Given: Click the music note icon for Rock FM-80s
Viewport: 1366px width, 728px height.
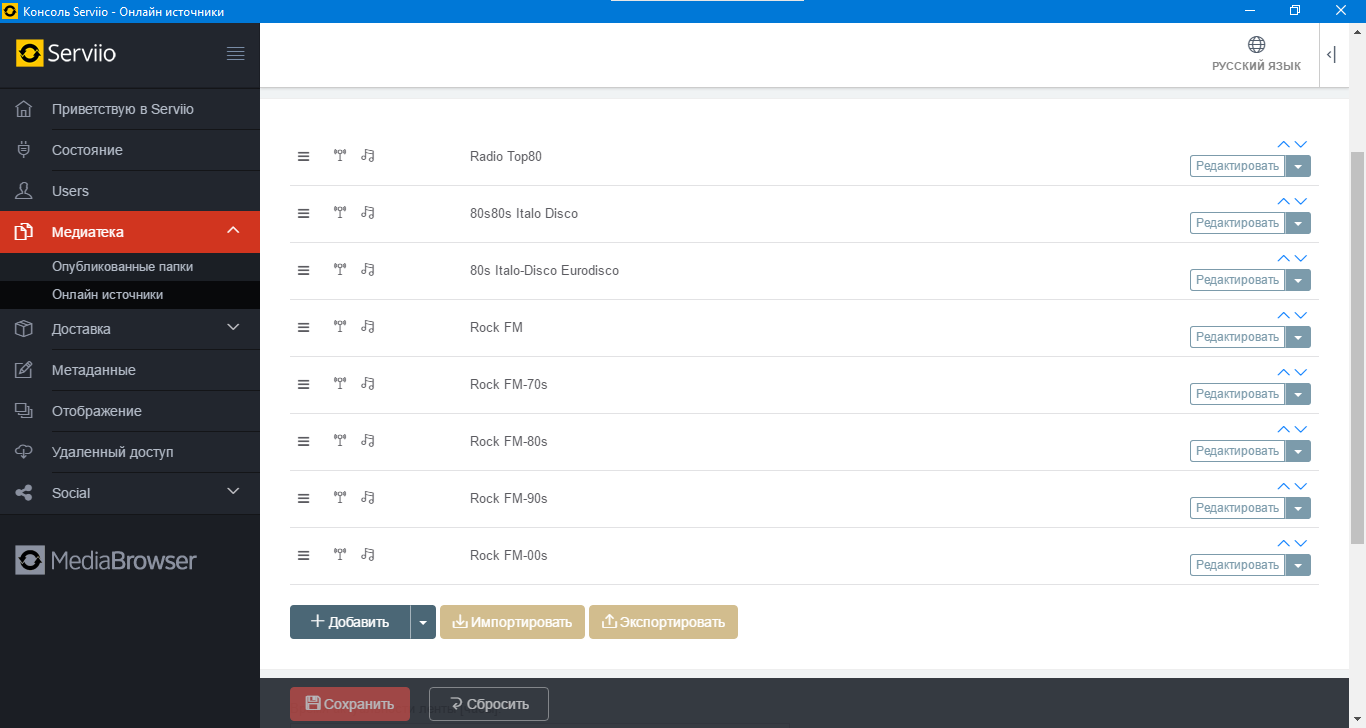Looking at the screenshot, I should pyautogui.click(x=368, y=440).
